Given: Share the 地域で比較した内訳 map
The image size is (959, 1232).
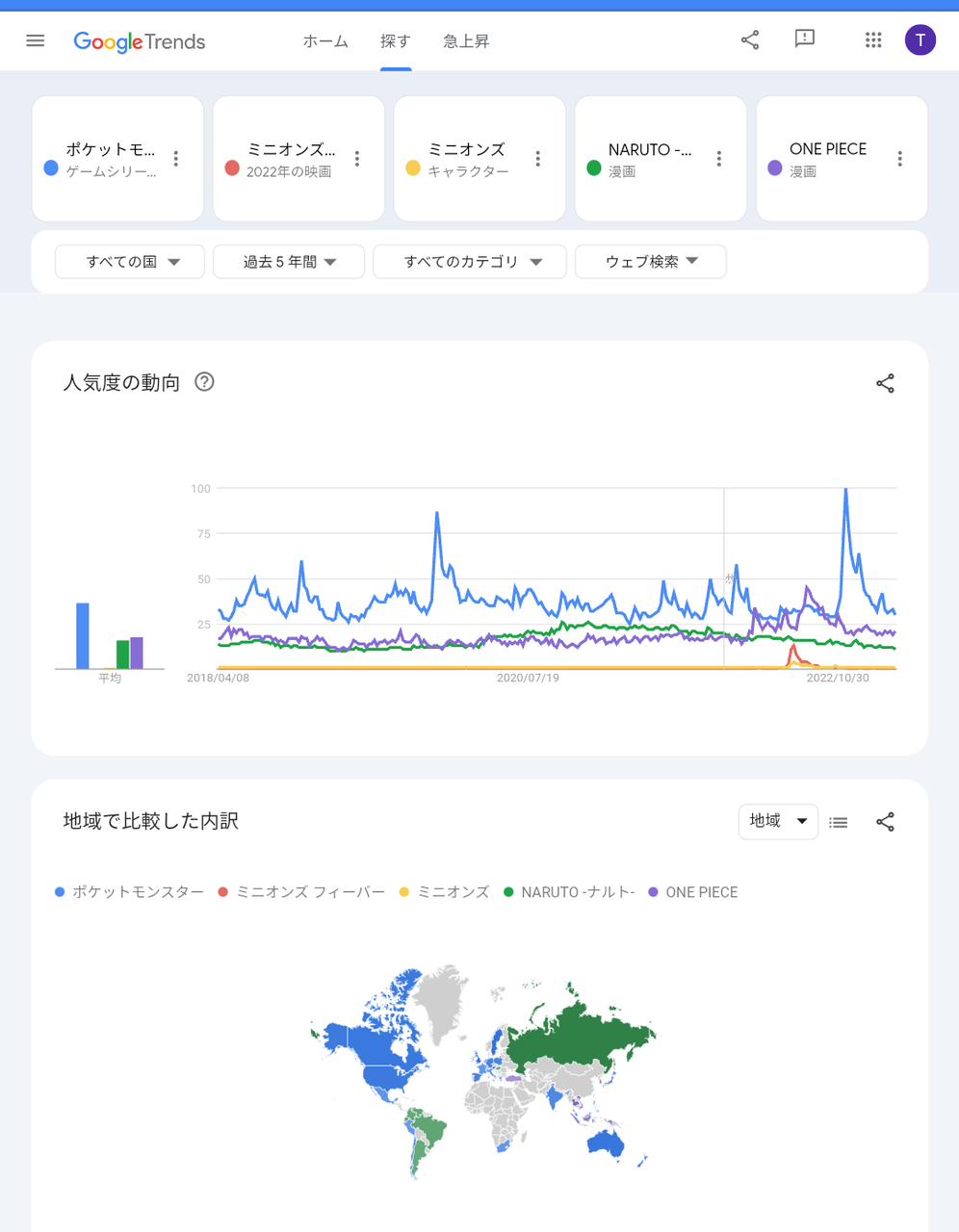Looking at the screenshot, I should click(885, 822).
